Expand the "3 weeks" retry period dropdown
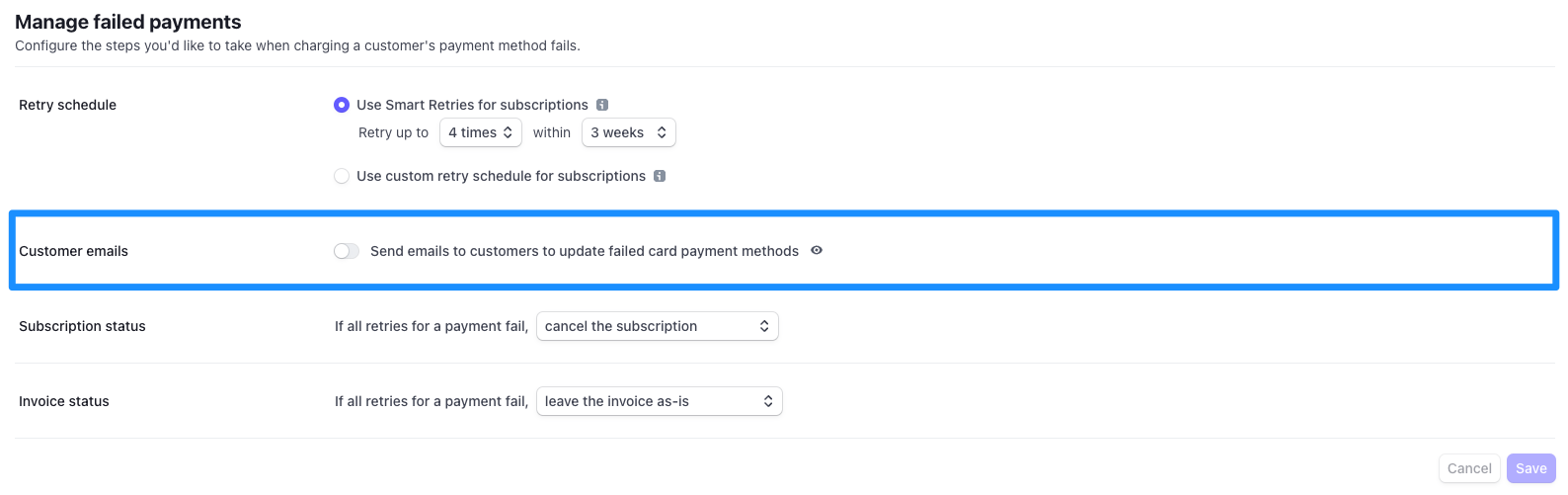The height and width of the screenshot is (495, 1568). 628,132
